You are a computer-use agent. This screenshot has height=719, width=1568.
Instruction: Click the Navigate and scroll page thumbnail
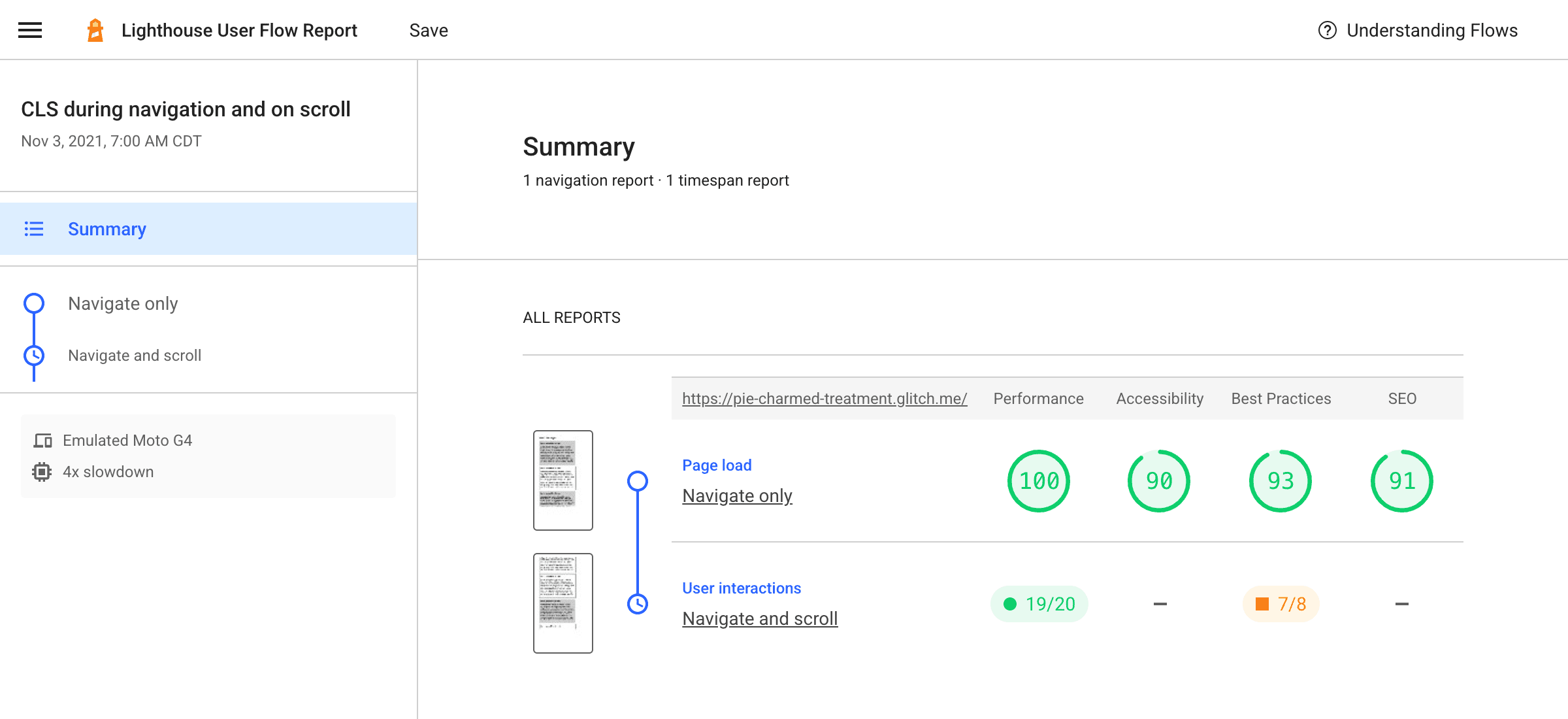point(563,602)
